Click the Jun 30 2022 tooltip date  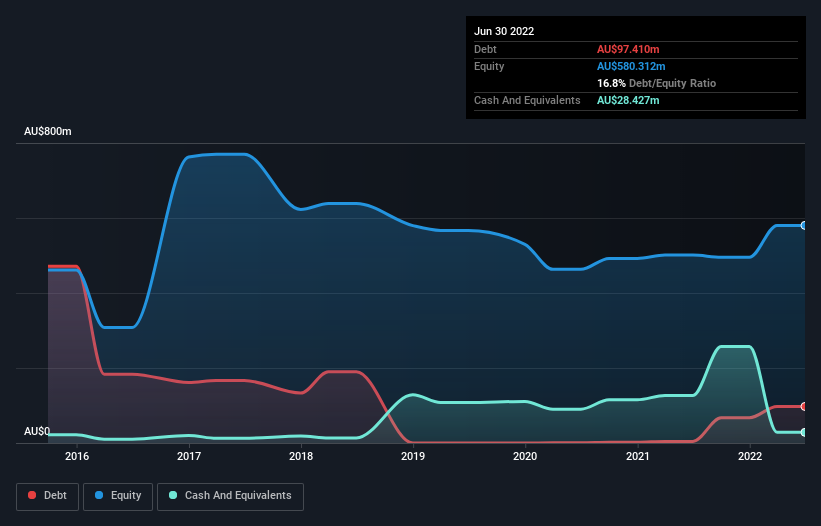coord(504,31)
